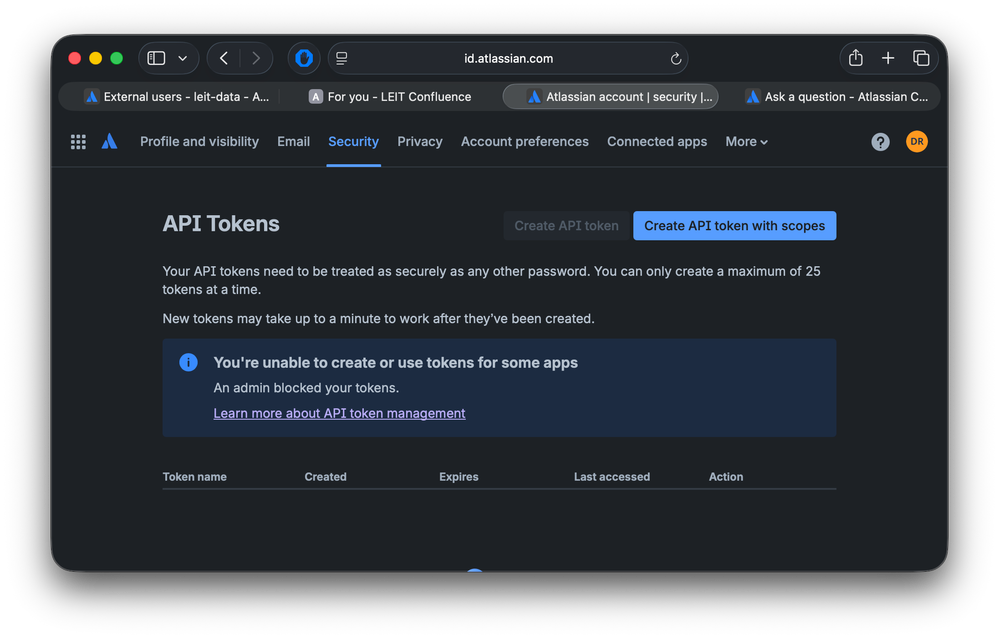
Task: Open a new tab with the plus icon
Action: coord(888,58)
